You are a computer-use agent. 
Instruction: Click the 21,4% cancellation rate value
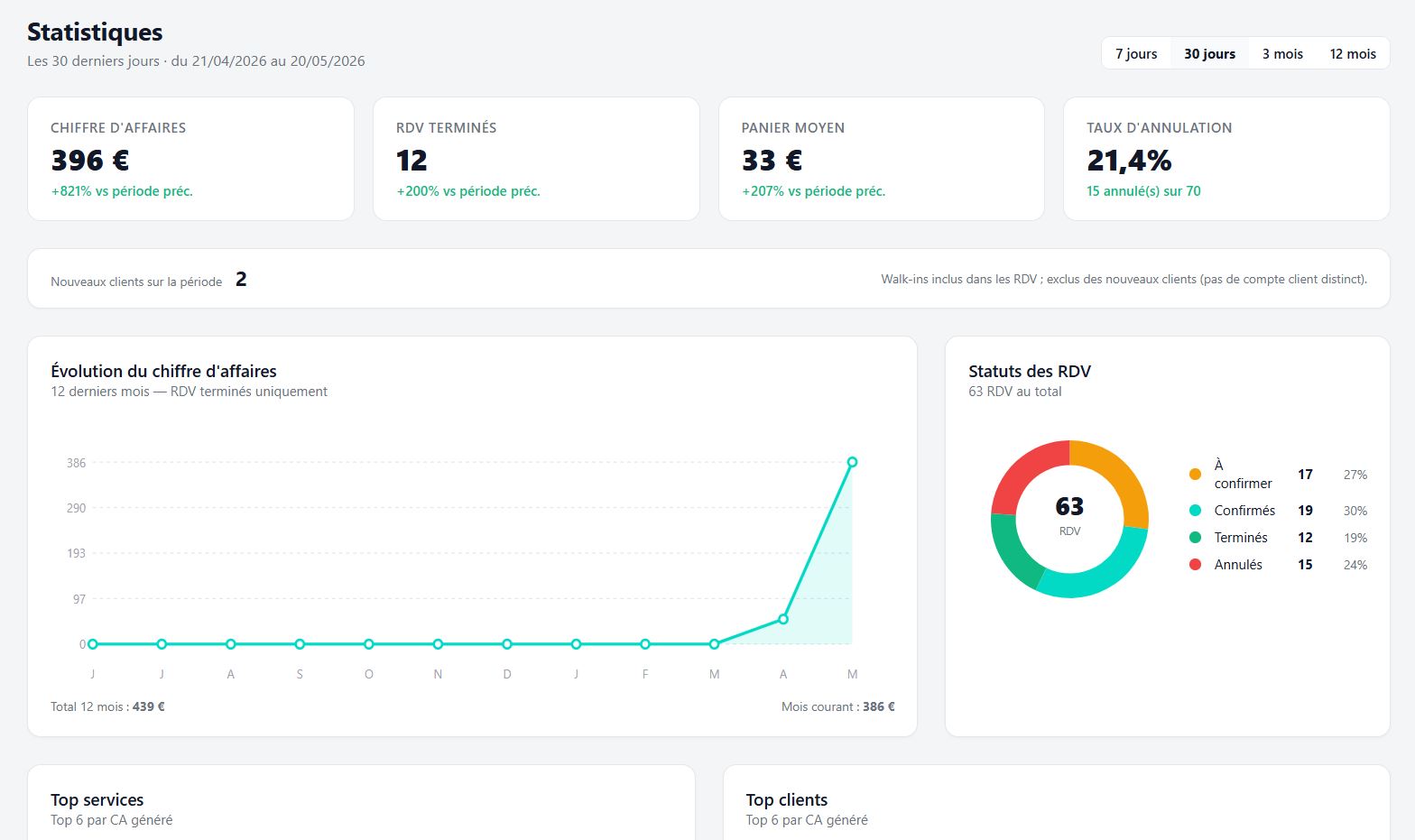tap(1129, 161)
